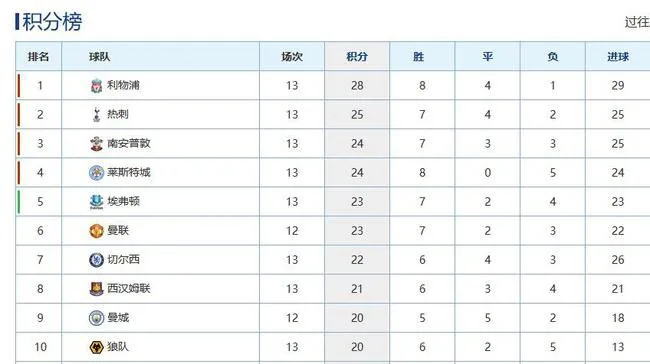The width and height of the screenshot is (650, 364).
Task: Click the Everton club crest icon
Action: click(x=96, y=202)
